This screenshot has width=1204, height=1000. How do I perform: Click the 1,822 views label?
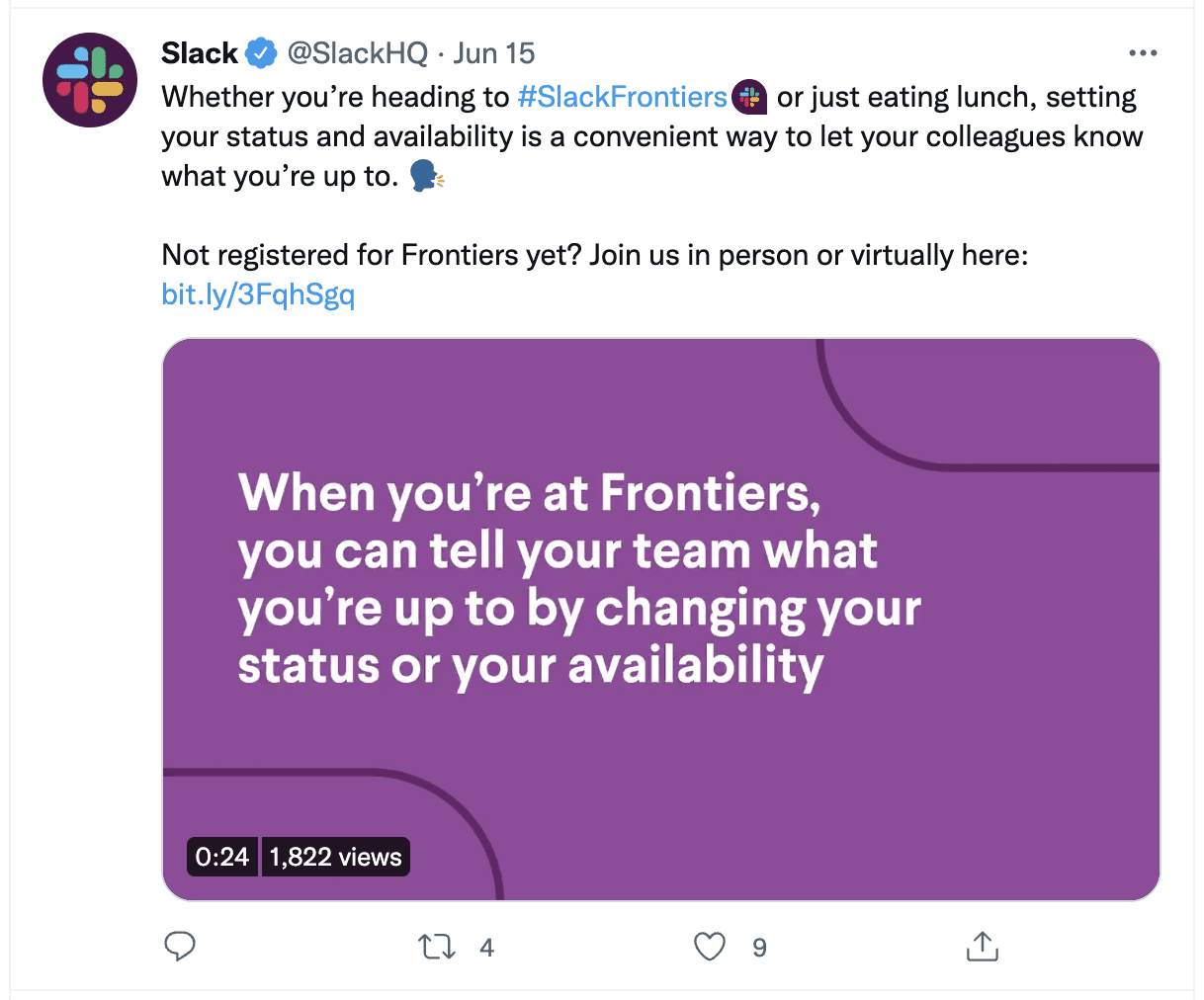coord(336,857)
